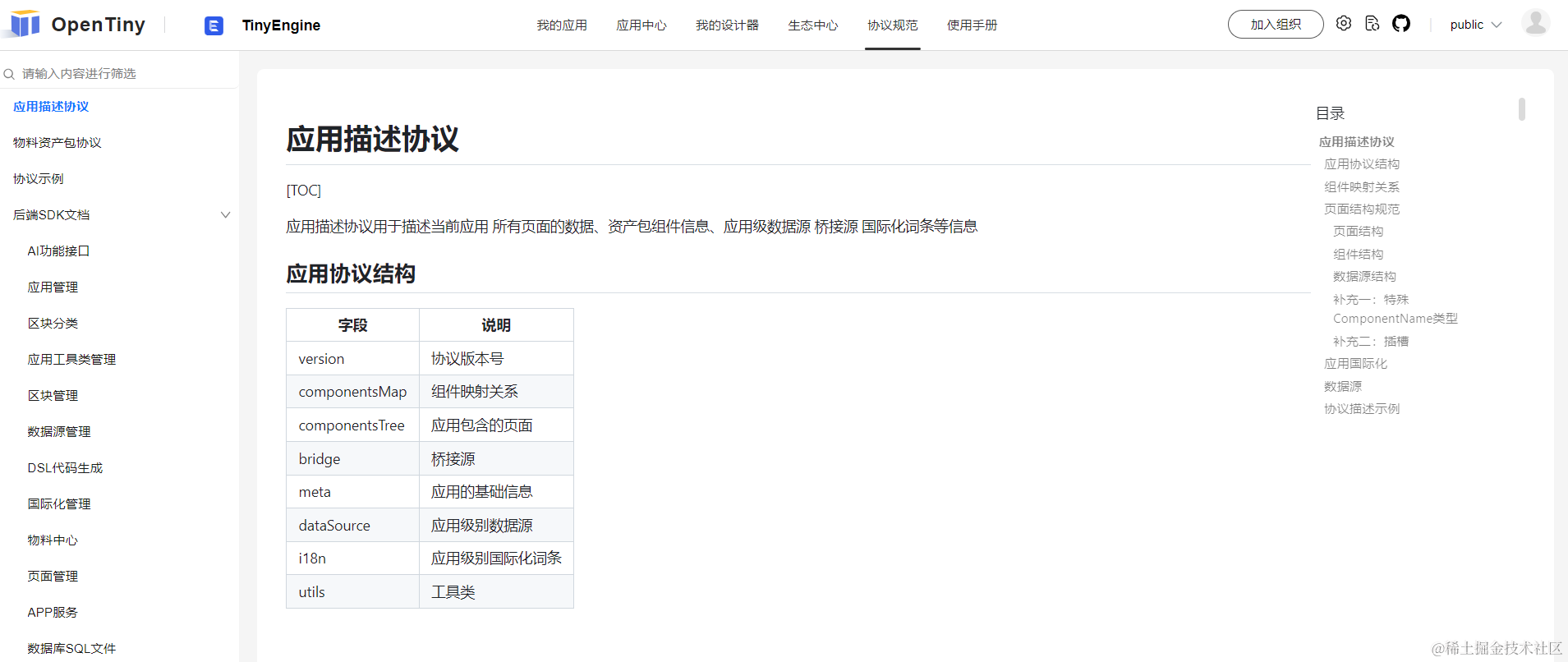Open 区块分类 in the sidebar
The image size is (1568, 662).
pos(53,324)
